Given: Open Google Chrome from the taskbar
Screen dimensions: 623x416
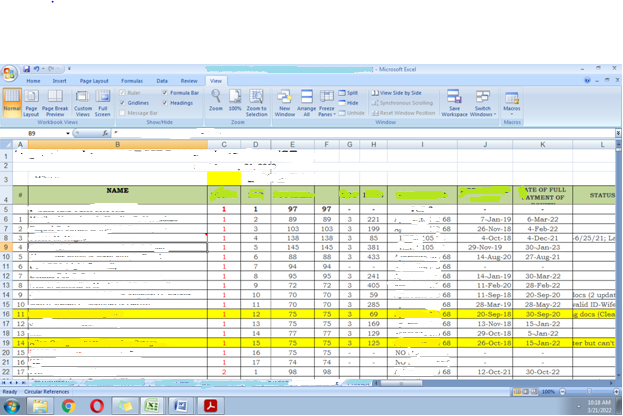Looking at the screenshot, I should tap(68, 406).
